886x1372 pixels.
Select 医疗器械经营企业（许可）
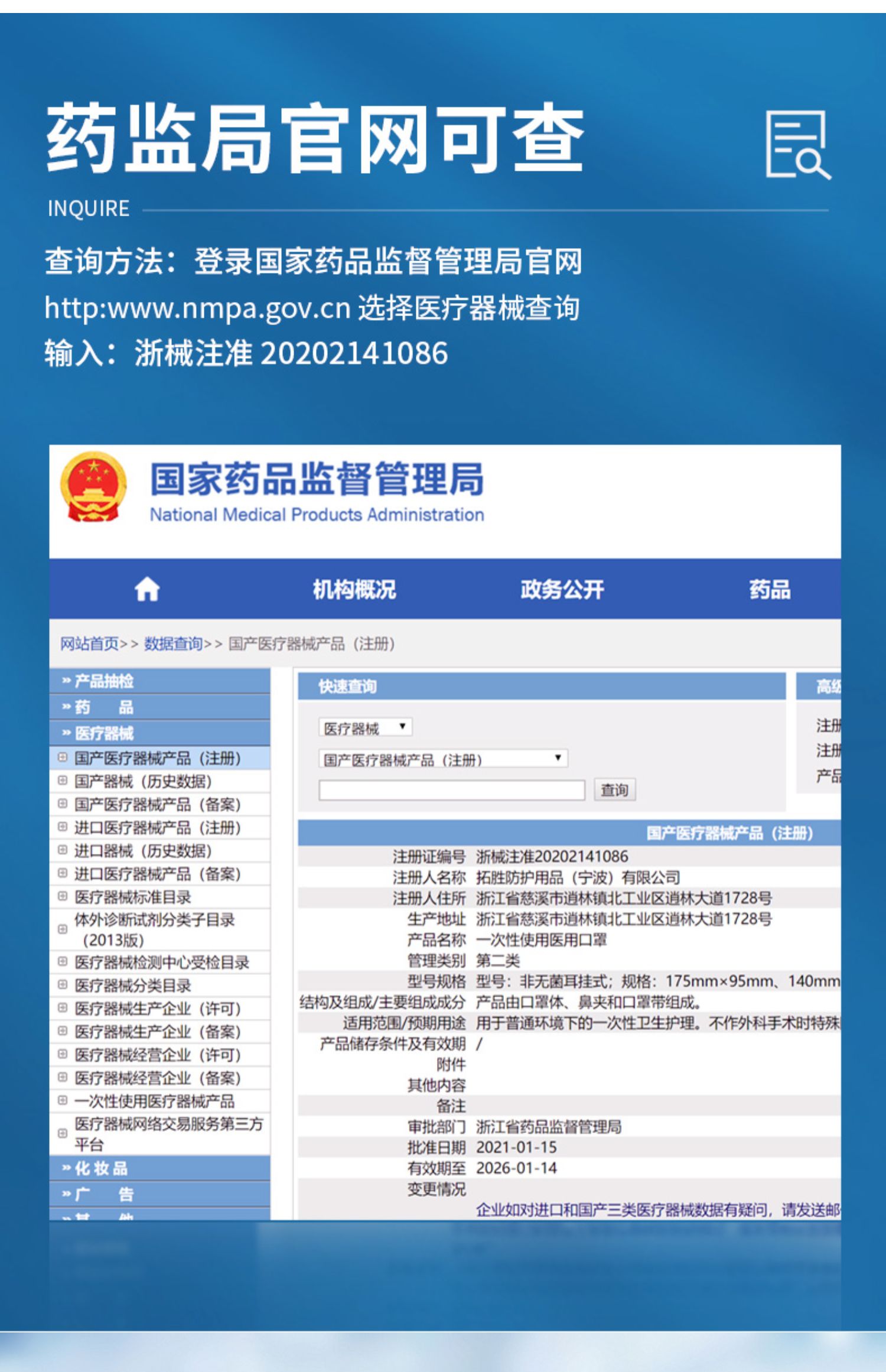(x=159, y=1055)
